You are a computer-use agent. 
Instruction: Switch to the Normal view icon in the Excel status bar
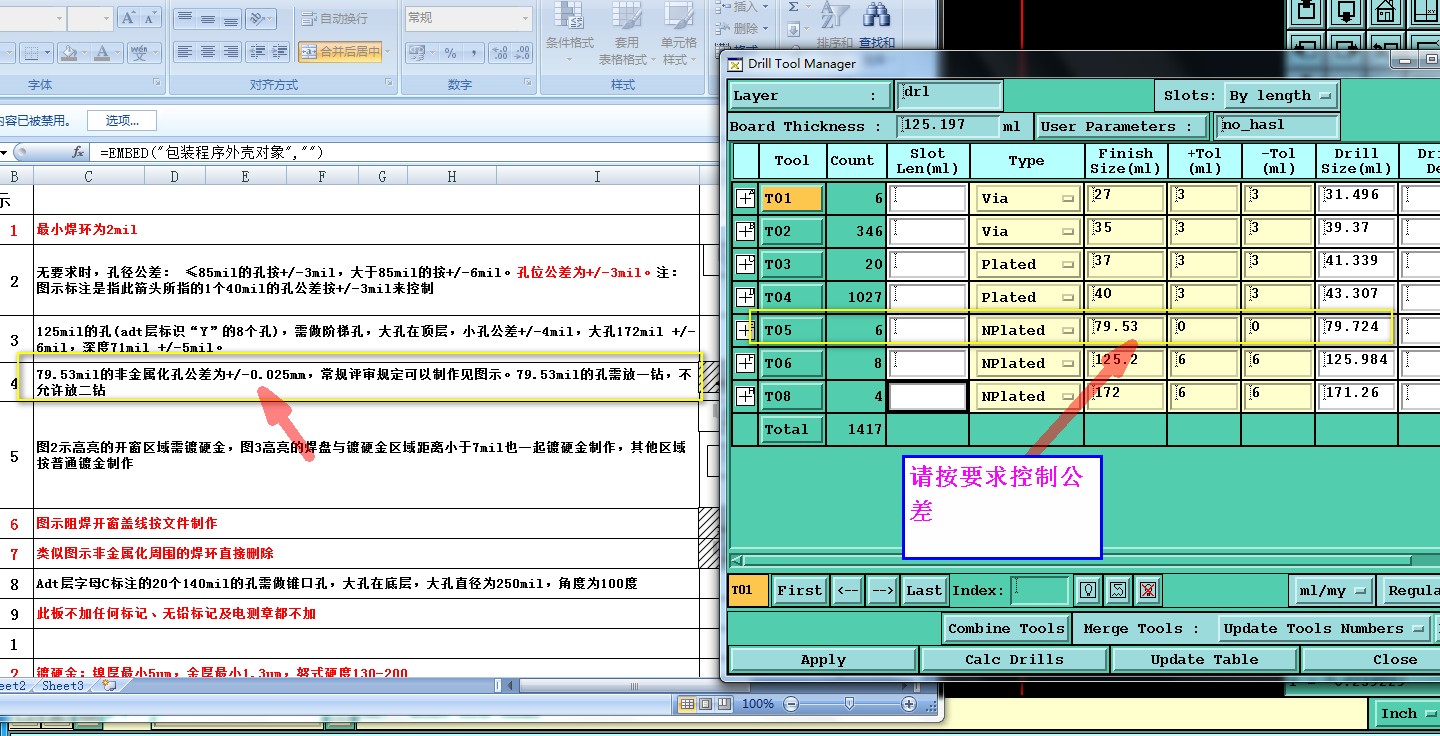(687, 704)
